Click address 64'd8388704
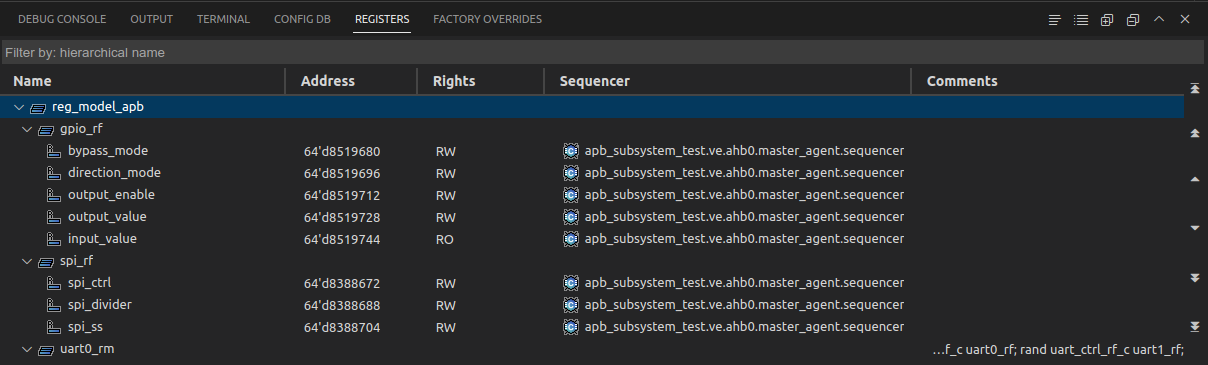Screen dimensions: 1208x365 (342, 328)
